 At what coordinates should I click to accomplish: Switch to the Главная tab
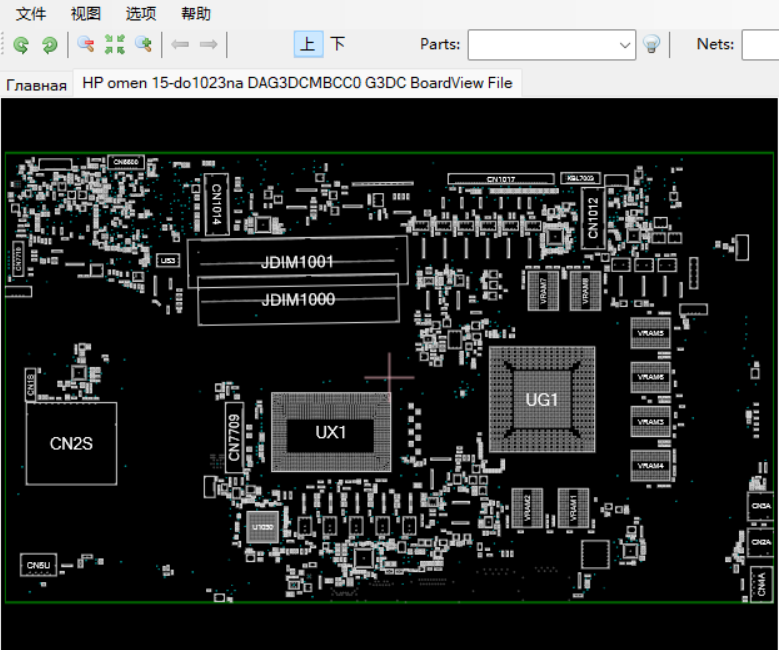tap(37, 85)
